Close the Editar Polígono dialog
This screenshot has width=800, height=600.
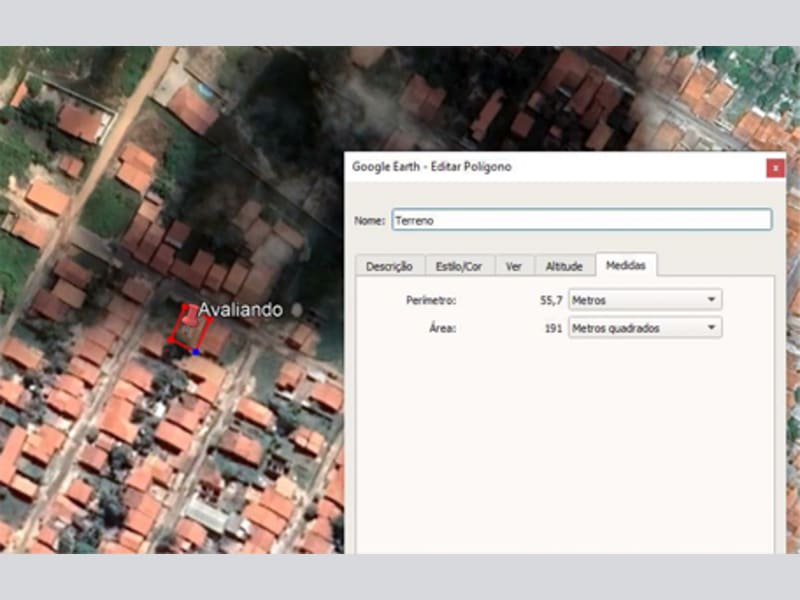point(775,168)
